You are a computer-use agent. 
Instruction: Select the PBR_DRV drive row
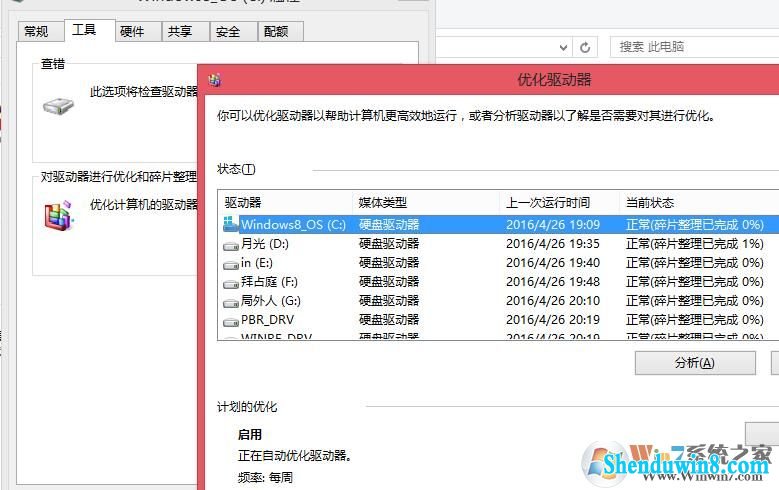point(499,320)
